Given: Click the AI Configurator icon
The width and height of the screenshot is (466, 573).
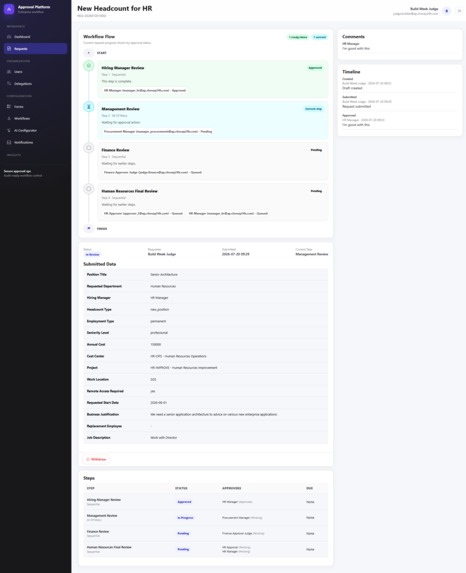Looking at the screenshot, I should pos(9,130).
